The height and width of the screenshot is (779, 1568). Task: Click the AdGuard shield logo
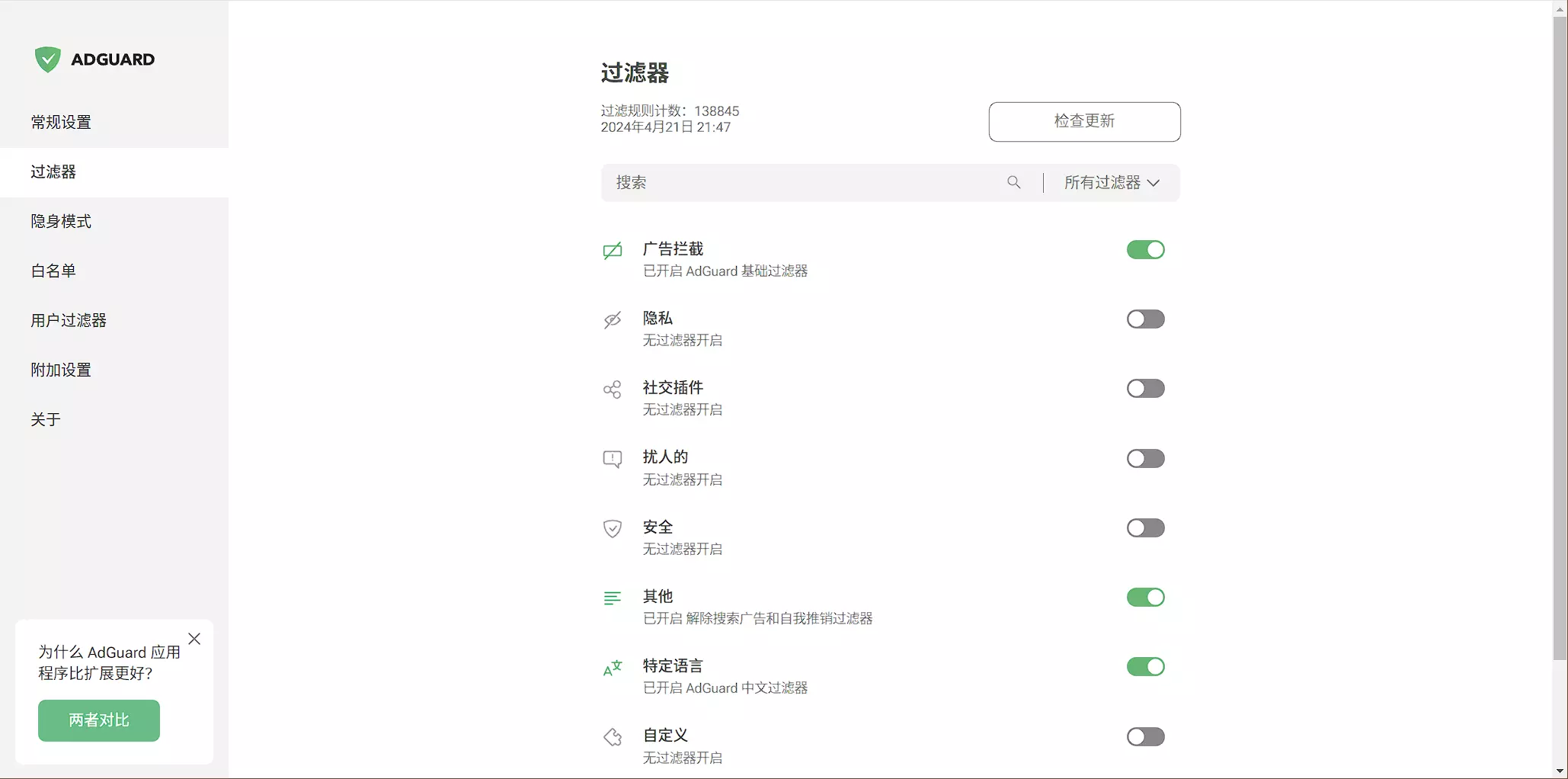tap(47, 59)
